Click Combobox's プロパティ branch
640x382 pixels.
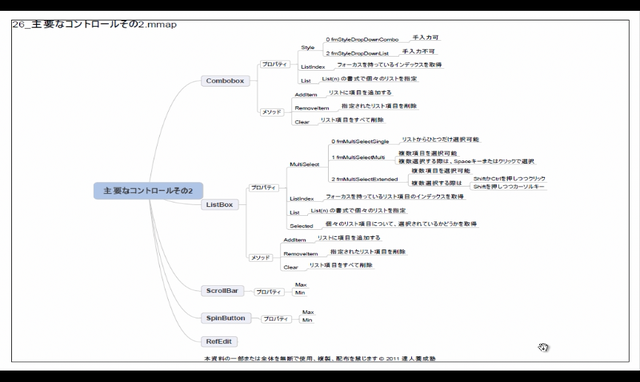click(x=274, y=64)
